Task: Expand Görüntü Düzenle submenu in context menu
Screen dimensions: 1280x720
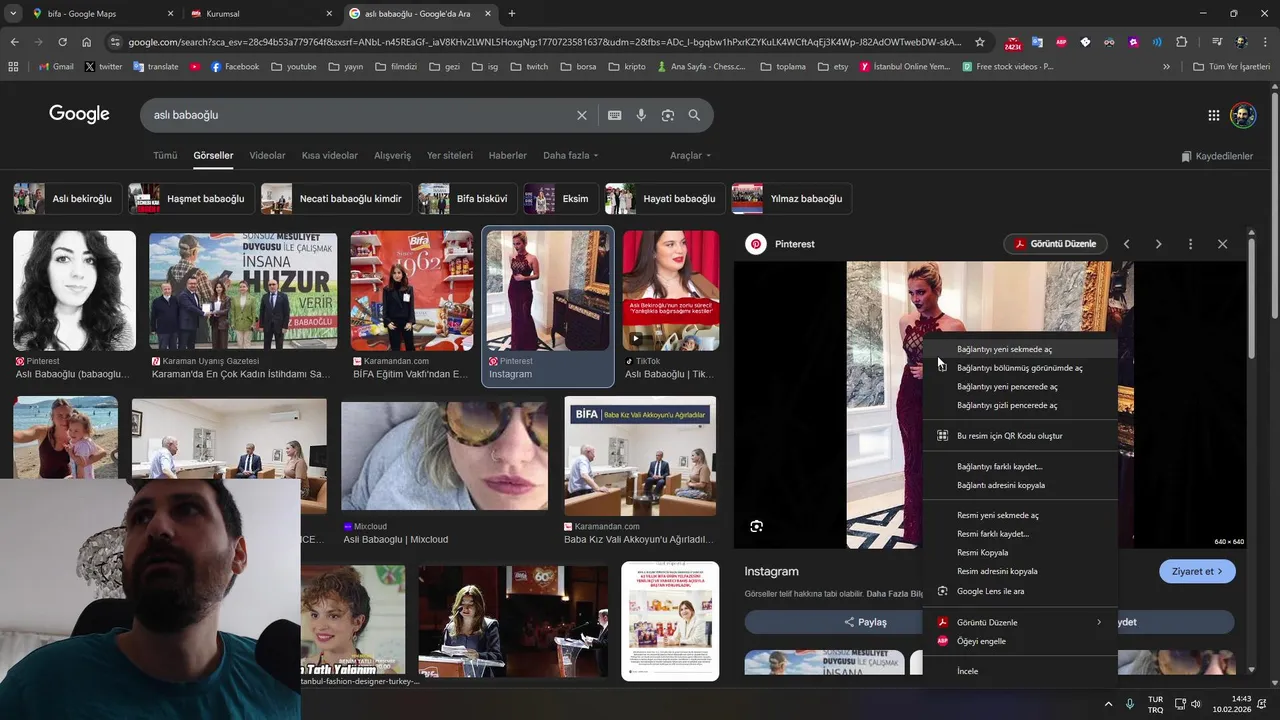Action: click(x=1020, y=623)
